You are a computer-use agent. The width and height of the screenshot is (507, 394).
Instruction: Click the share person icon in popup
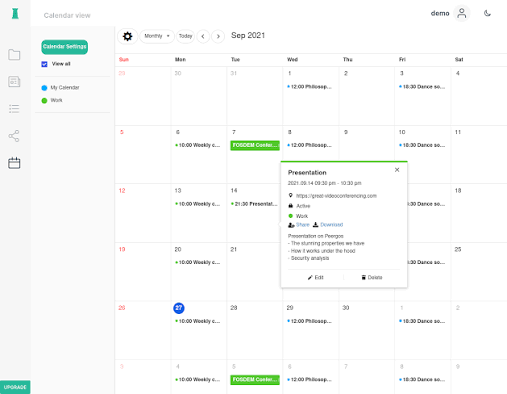pos(291,225)
